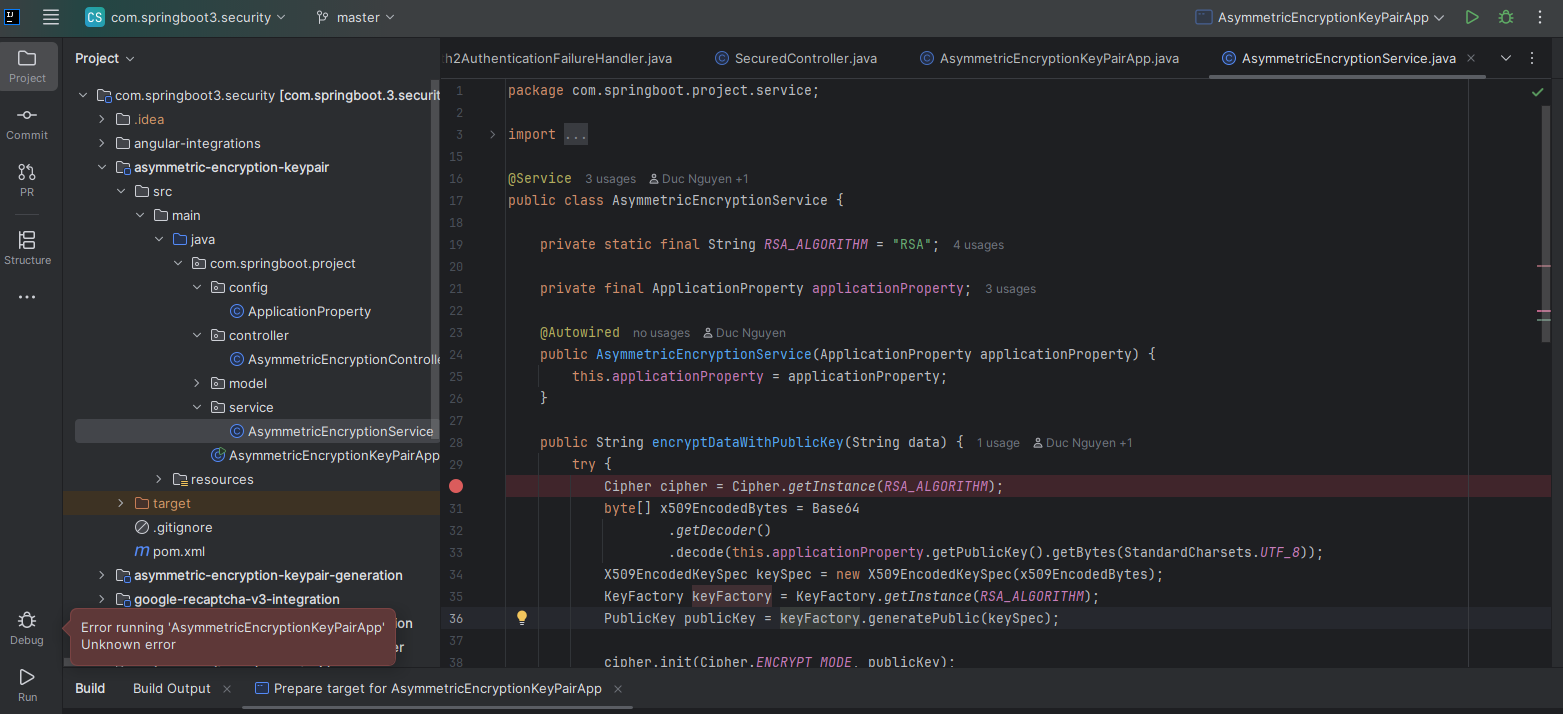1563x714 pixels.
Task: Show more tool windows via ellipsis
Action: (x=27, y=297)
